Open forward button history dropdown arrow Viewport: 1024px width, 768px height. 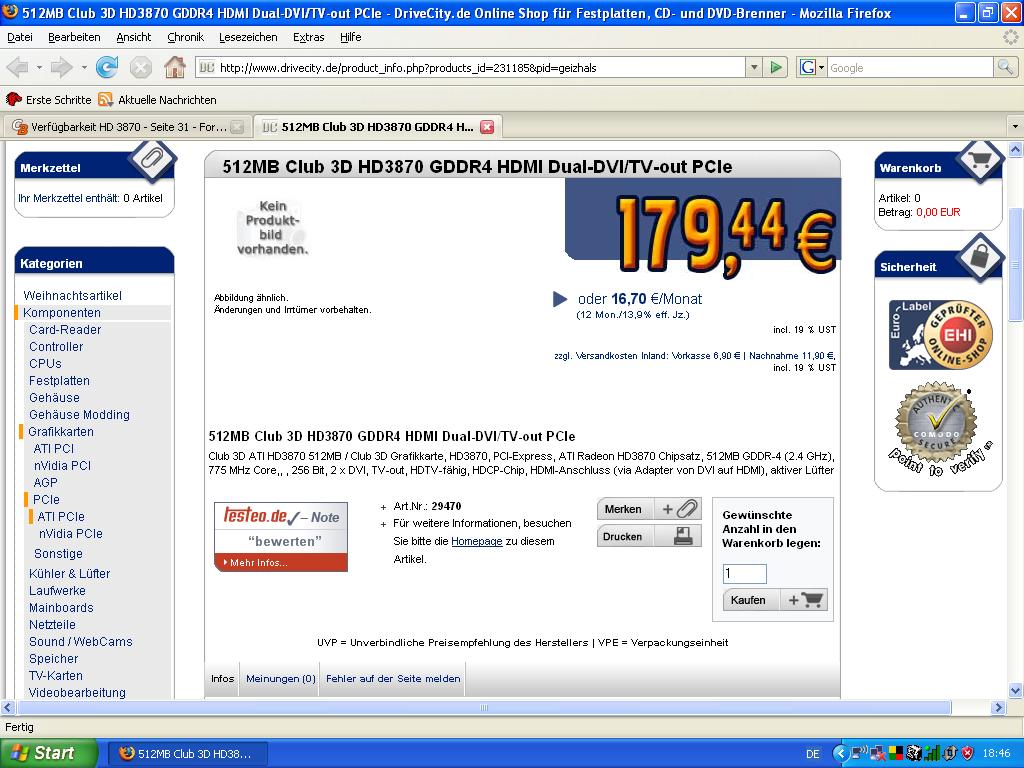(x=84, y=67)
